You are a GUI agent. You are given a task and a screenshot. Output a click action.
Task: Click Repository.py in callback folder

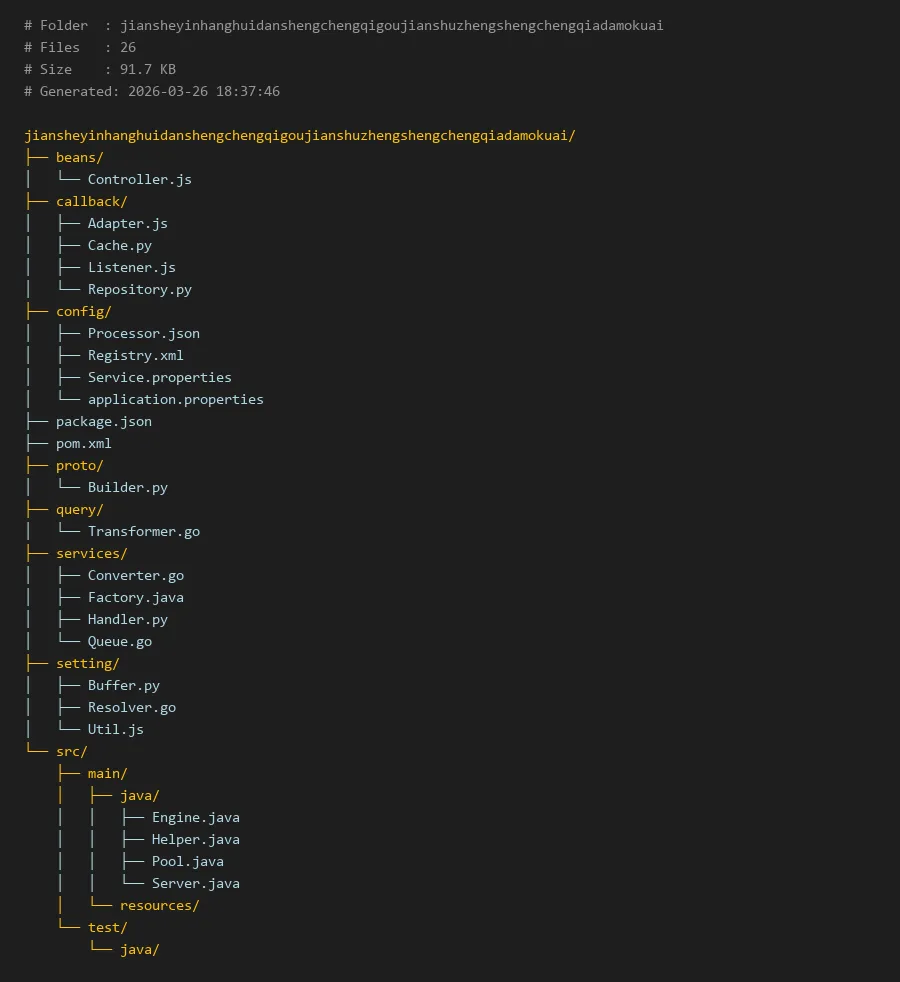139,289
